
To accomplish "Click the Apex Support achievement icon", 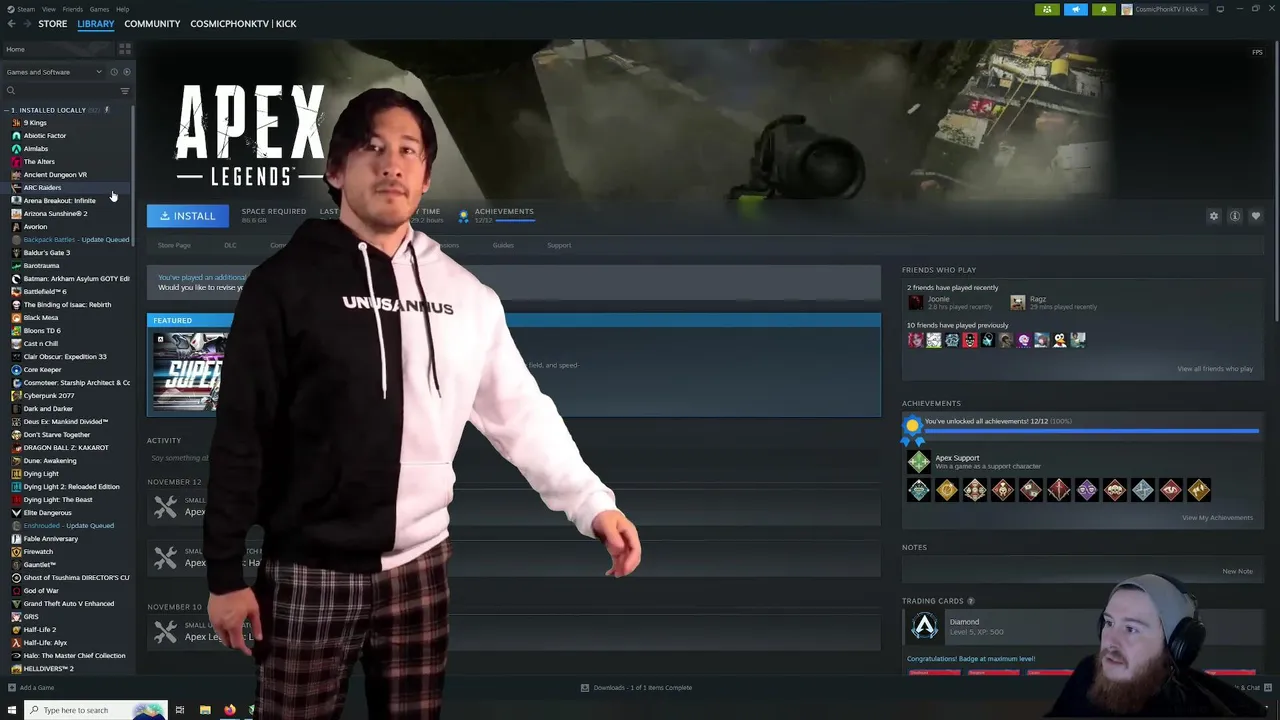I will coord(918,461).
